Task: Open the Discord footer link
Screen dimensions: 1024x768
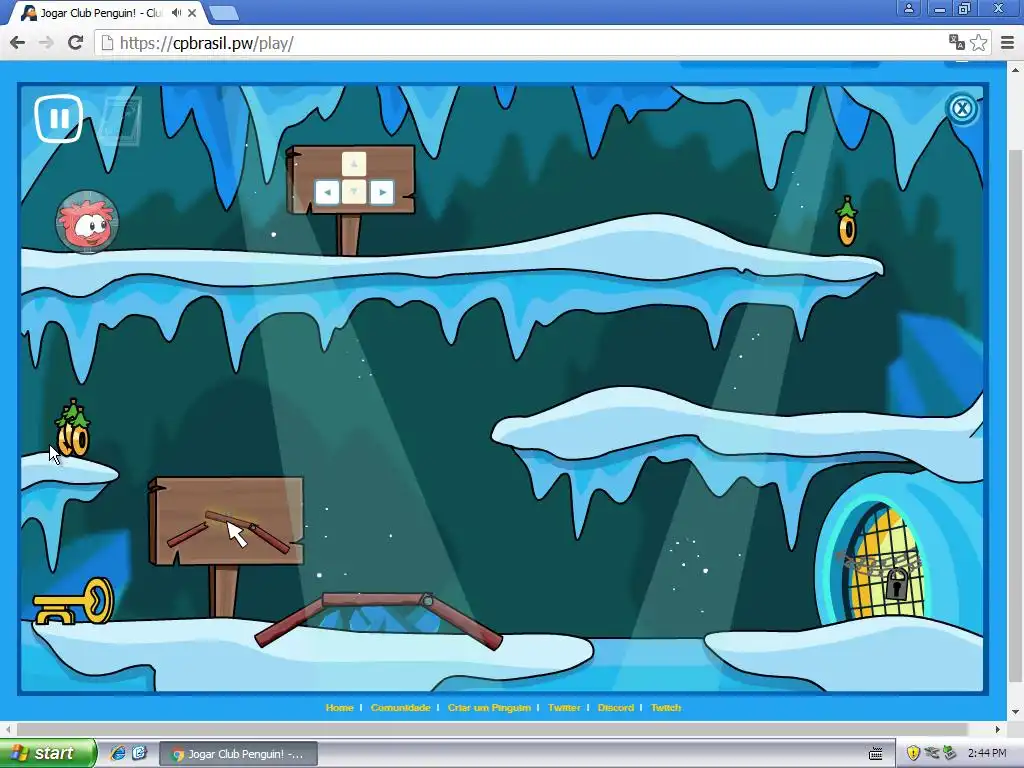Action: click(616, 707)
